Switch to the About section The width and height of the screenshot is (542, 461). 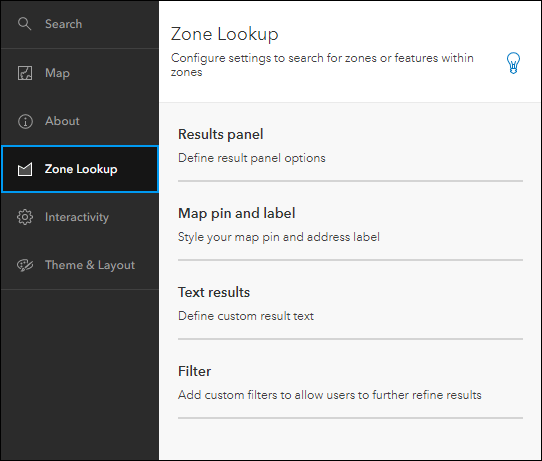tap(80, 121)
